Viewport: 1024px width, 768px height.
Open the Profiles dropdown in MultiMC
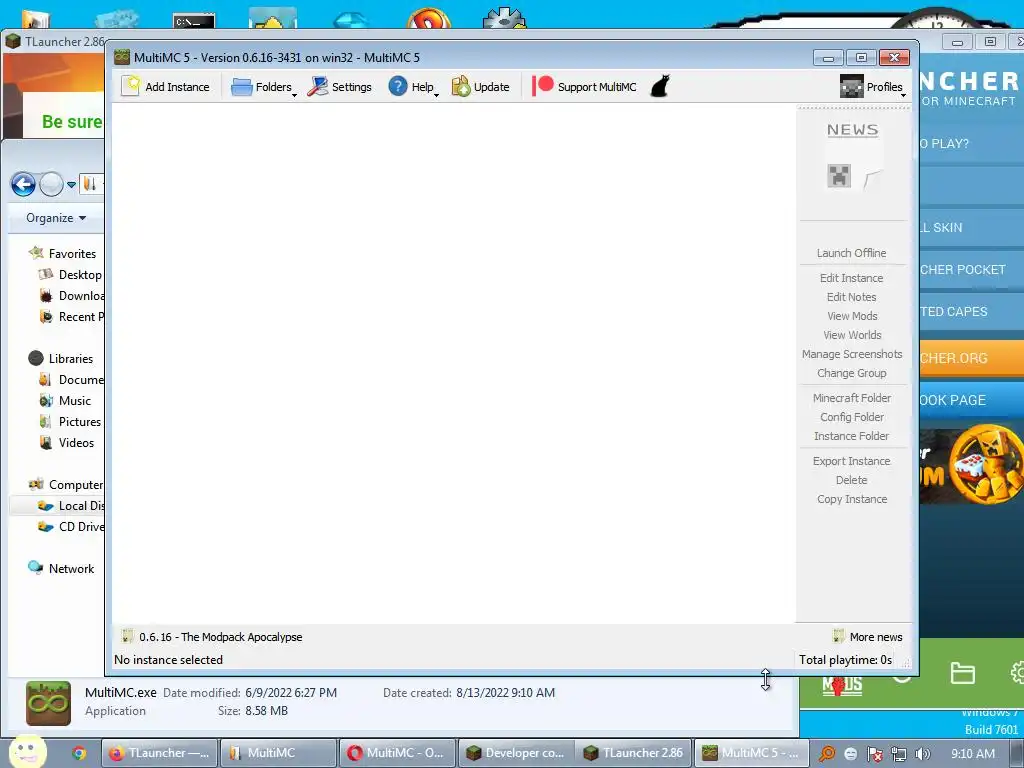point(873,86)
